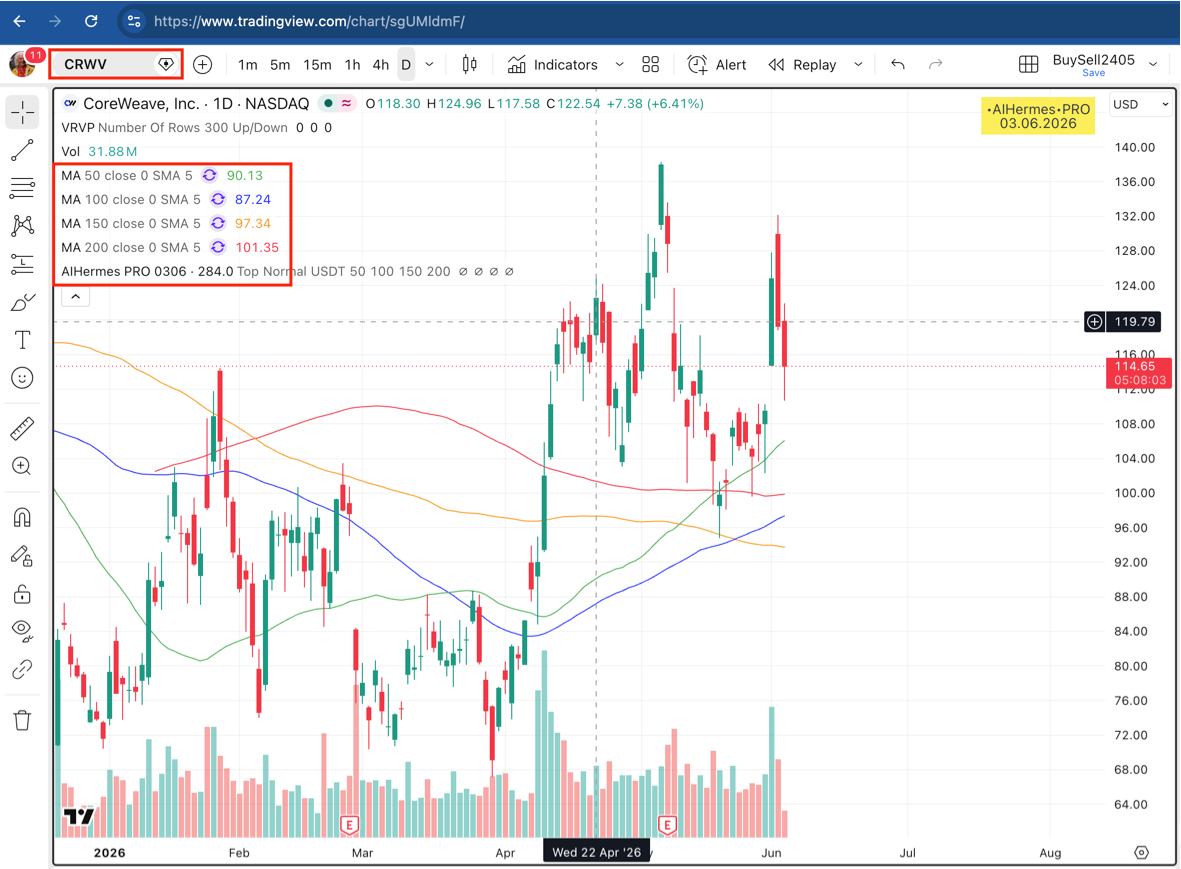The height and width of the screenshot is (869, 1181).
Task: Select the daily D timeframe
Action: tap(406, 65)
